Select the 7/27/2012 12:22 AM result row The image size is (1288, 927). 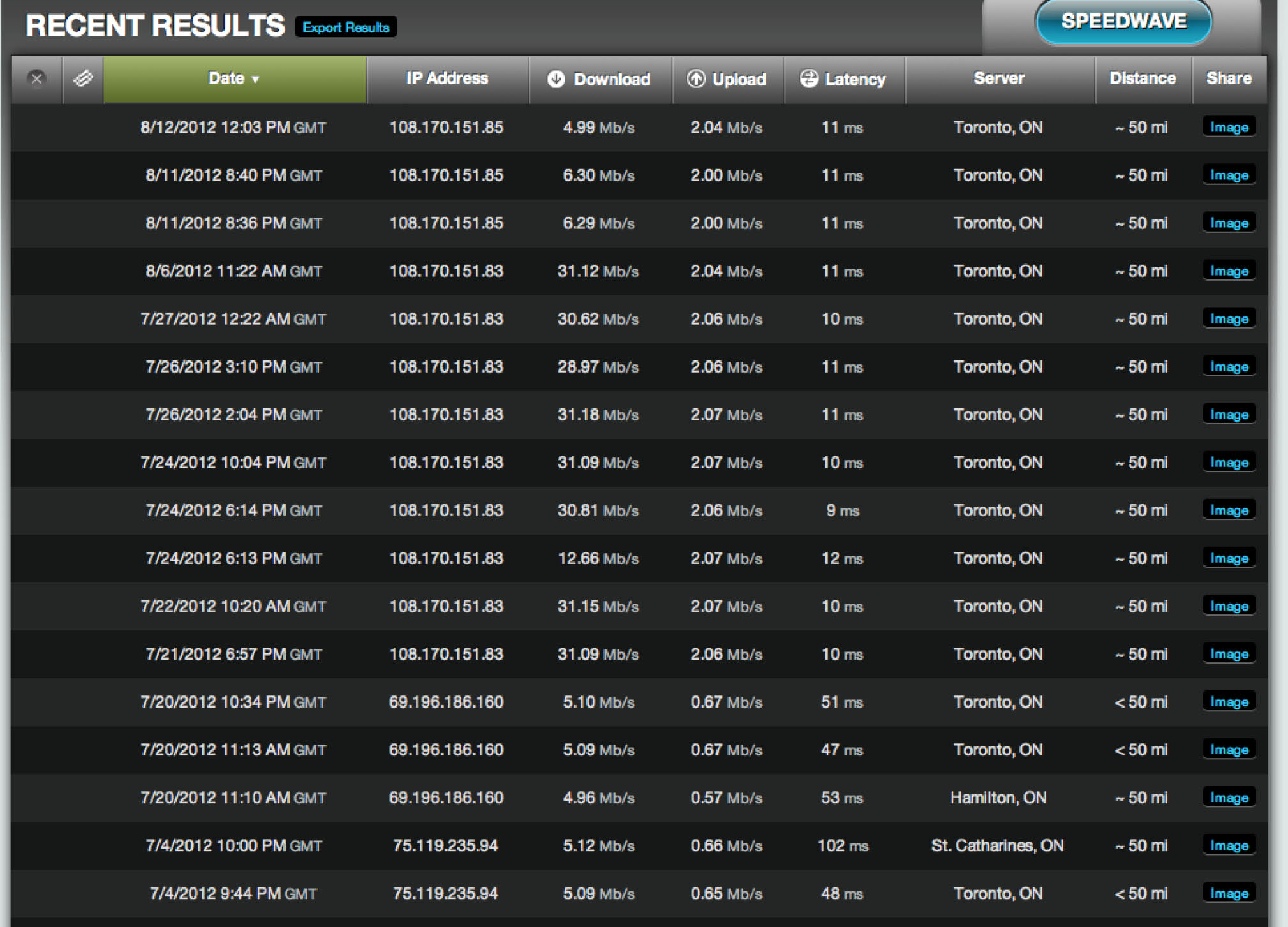233,319
